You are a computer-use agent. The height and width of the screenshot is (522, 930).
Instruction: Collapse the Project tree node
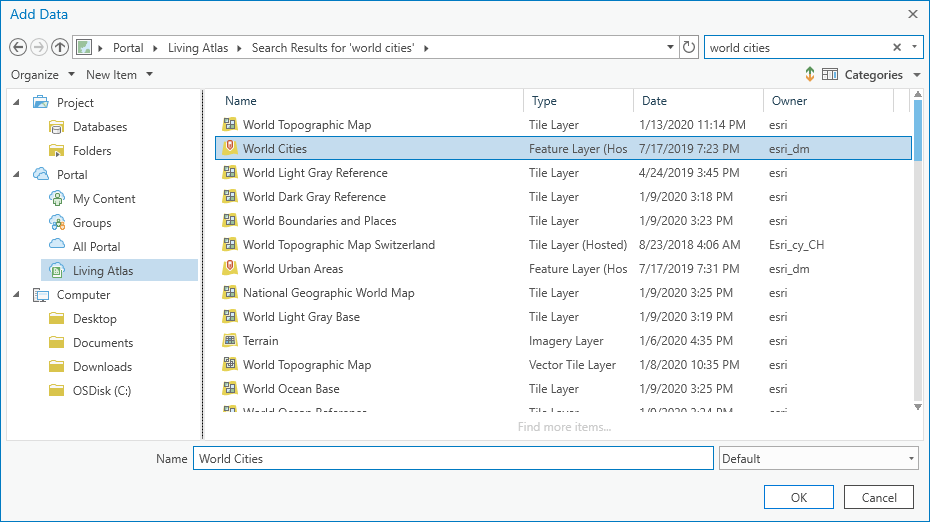pyautogui.click(x=16, y=103)
